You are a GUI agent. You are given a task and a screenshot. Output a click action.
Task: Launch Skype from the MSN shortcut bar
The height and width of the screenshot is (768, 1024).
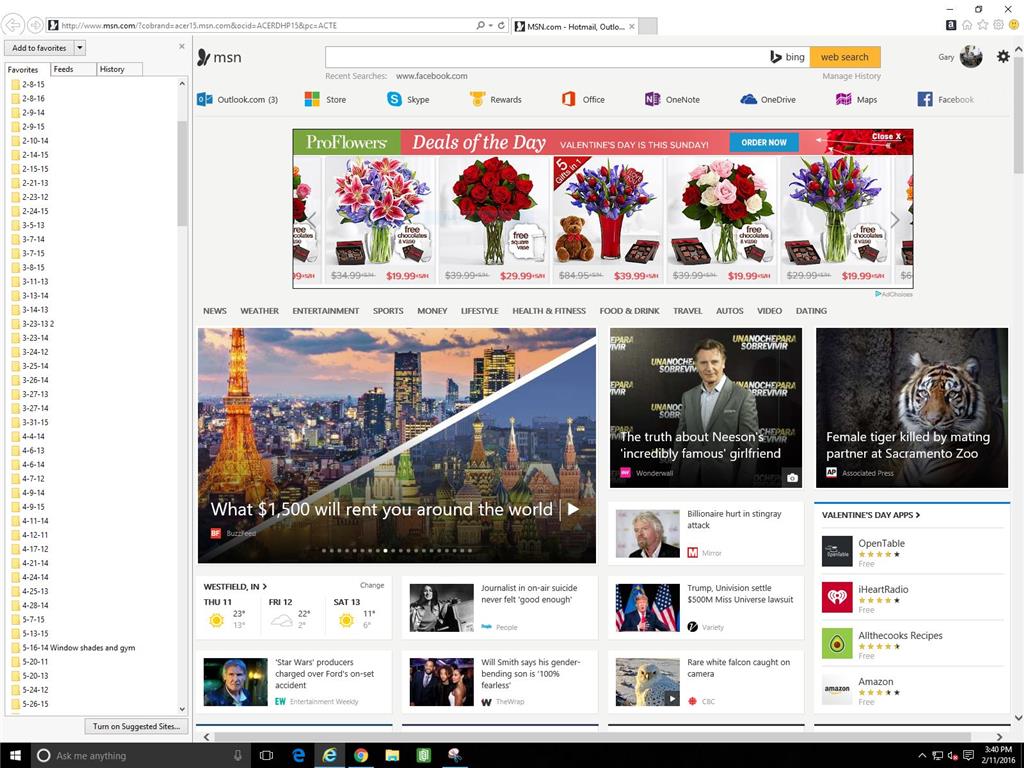(x=394, y=99)
